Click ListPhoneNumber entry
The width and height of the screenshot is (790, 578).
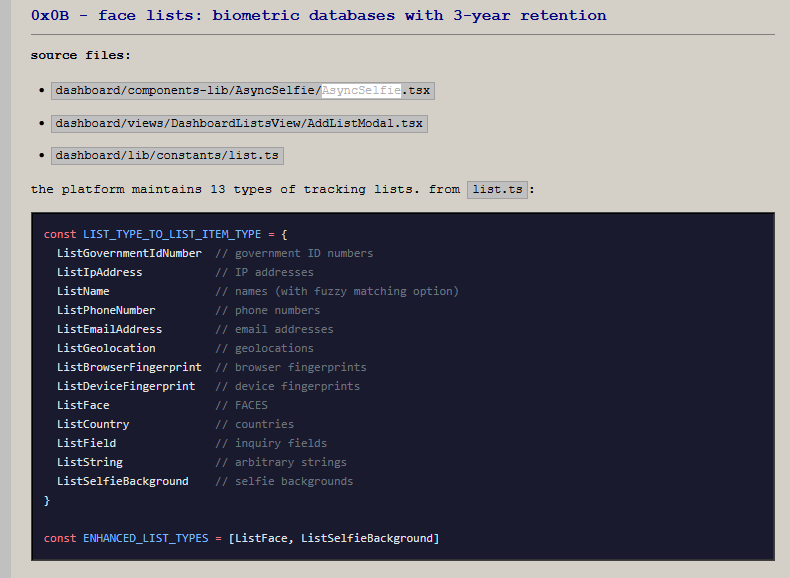click(106, 310)
